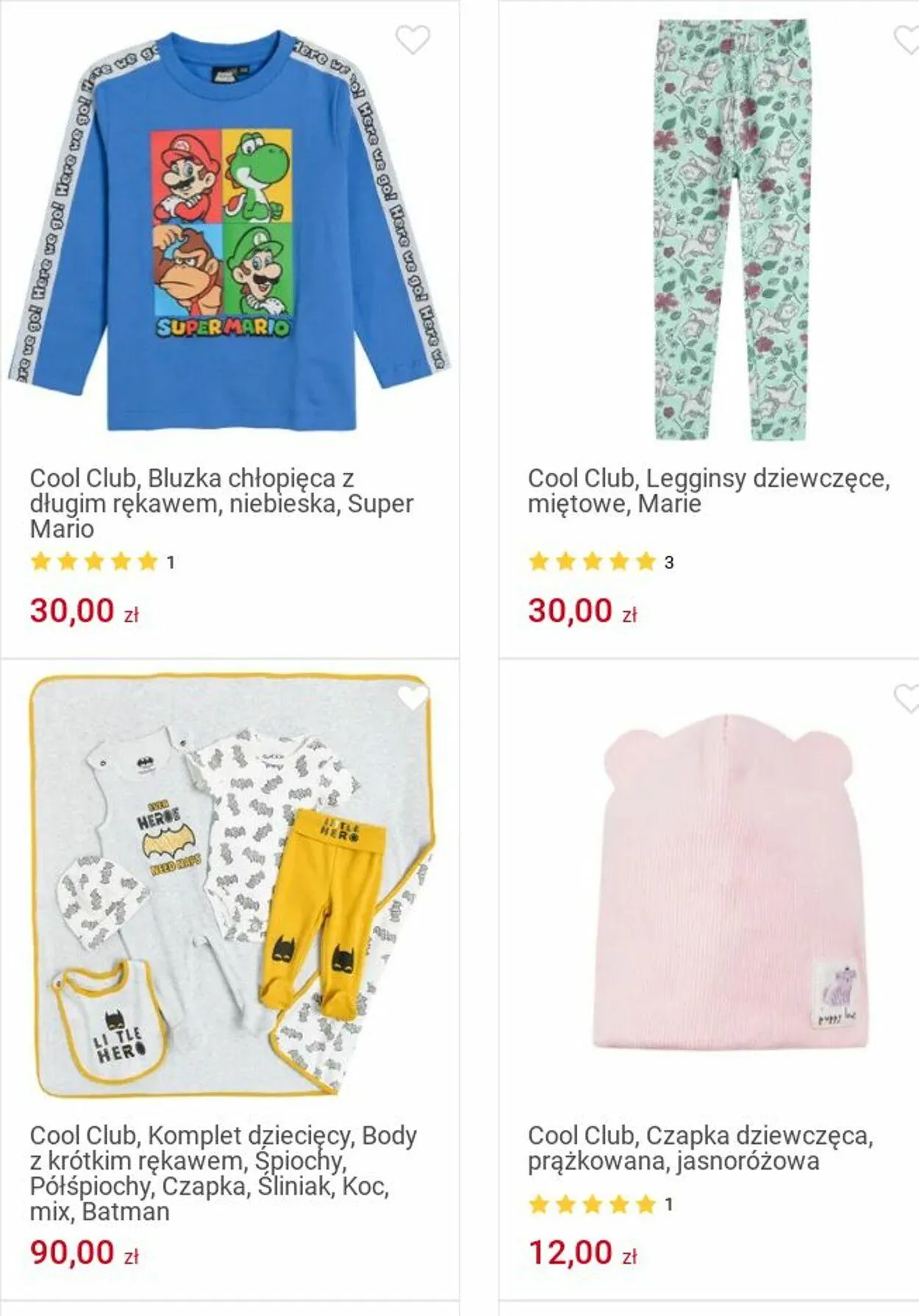The width and height of the screenshot is (919, 1316).
Task: Open Cool Club Czapka dziewczęca jasnoróżowa title
Action: tap(700, 1148)
